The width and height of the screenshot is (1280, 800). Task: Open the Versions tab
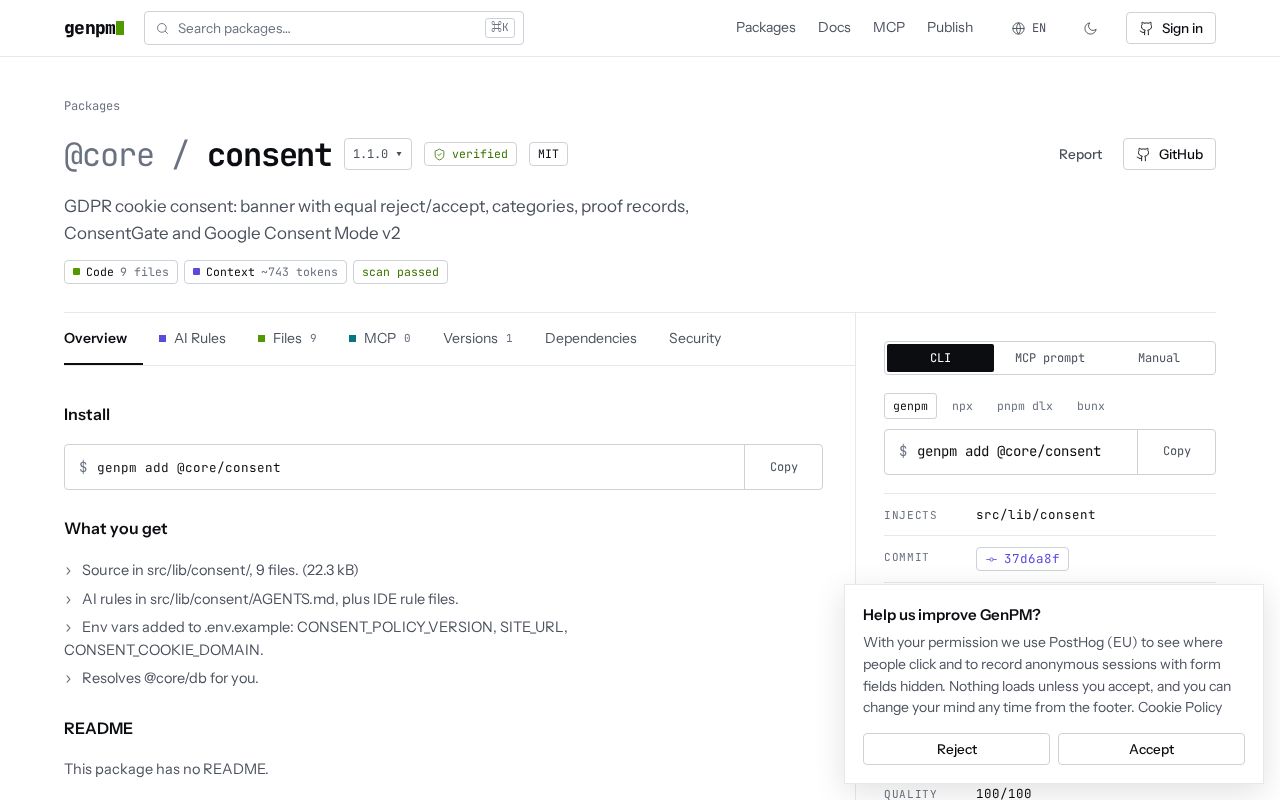click(478, 338)
